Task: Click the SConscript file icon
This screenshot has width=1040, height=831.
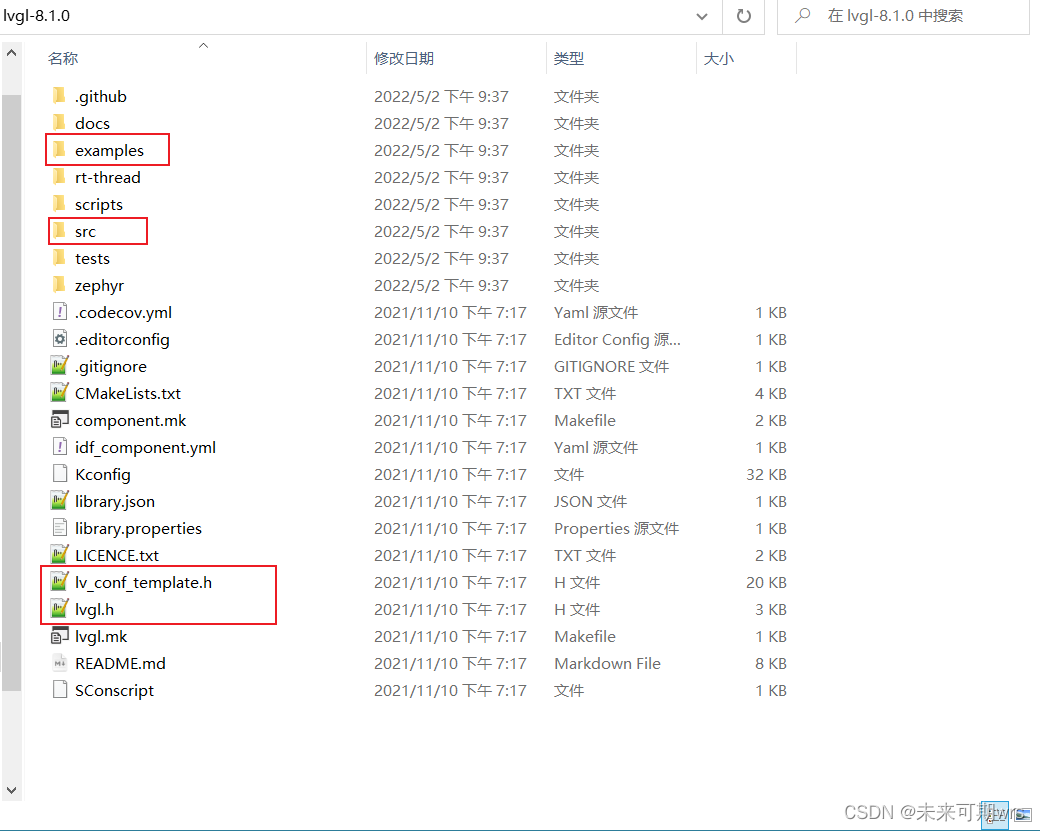Action: (60, 690)
